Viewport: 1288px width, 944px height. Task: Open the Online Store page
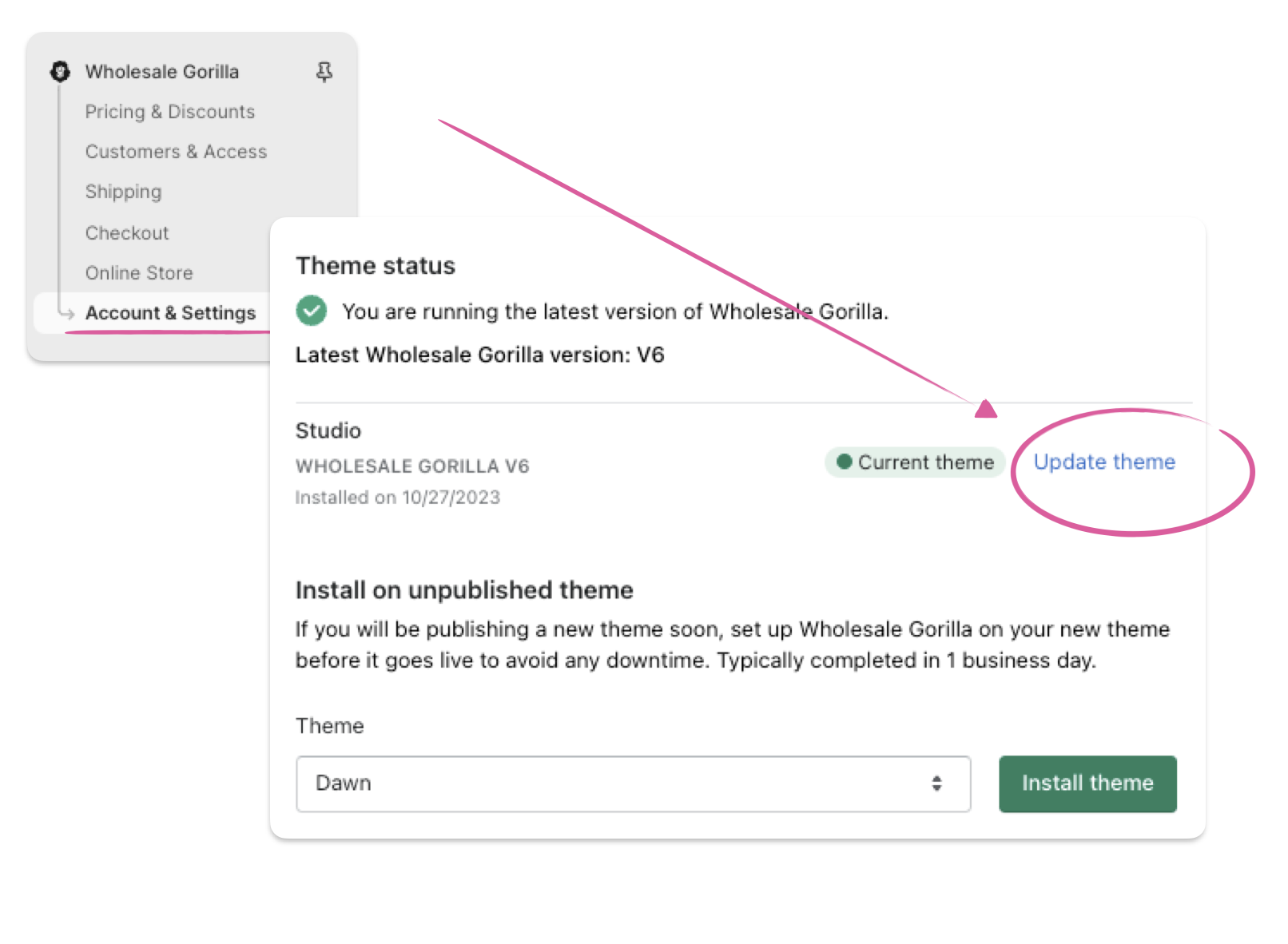pyautogui.click(x=139, y=273)
